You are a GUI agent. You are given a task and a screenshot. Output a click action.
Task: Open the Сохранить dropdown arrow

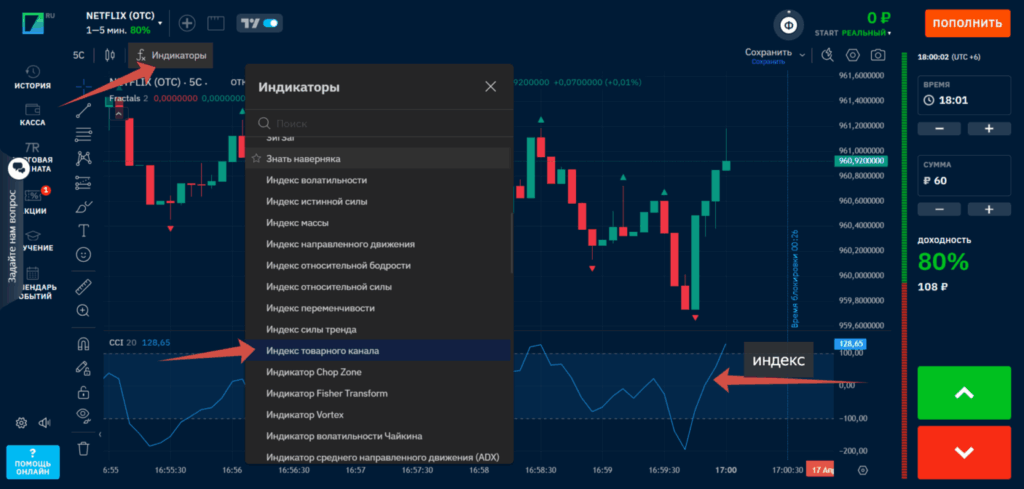point(801,53)
